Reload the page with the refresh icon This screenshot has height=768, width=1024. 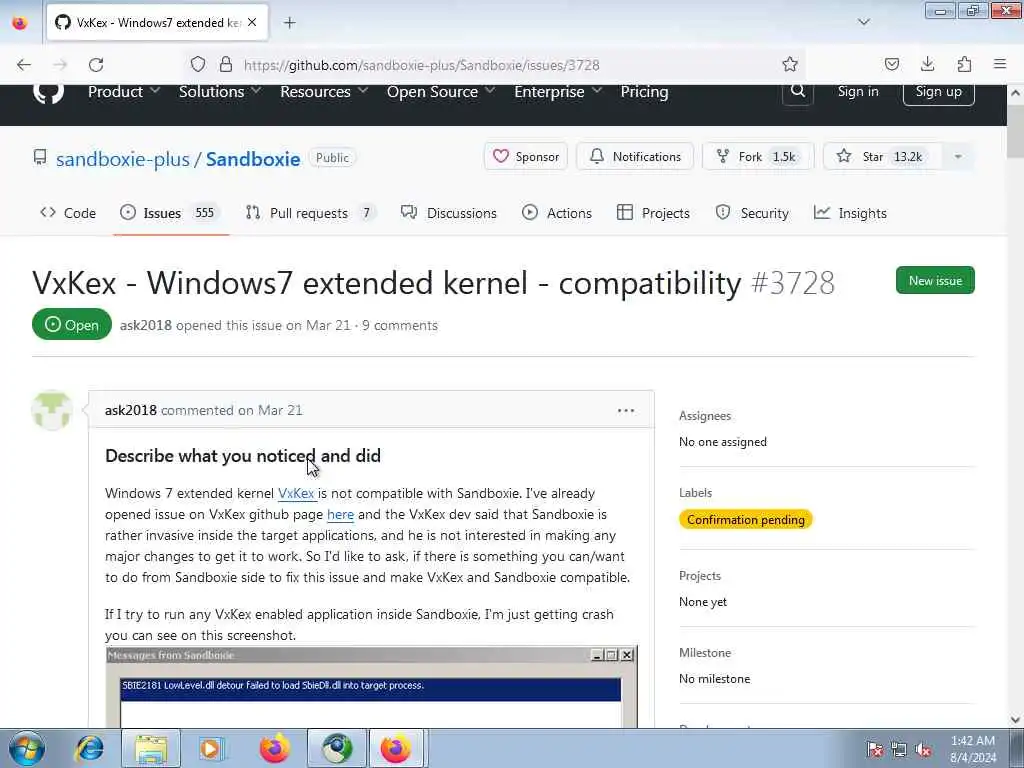(x=96, y=65)
